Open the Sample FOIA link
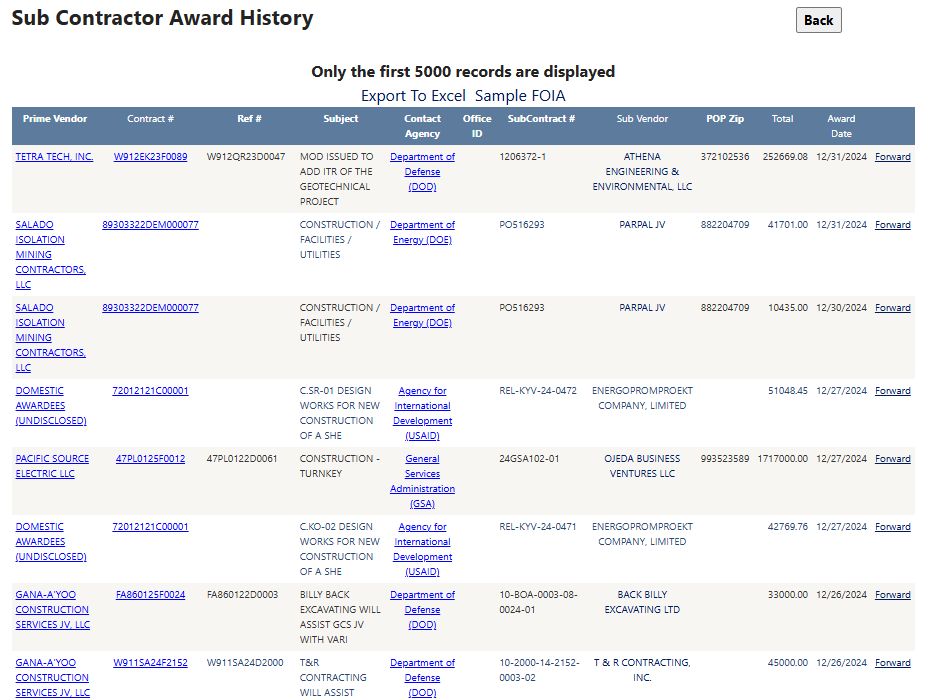Image resolution: width=940 pixels, height=700 pixels. (x=520, y=96)
